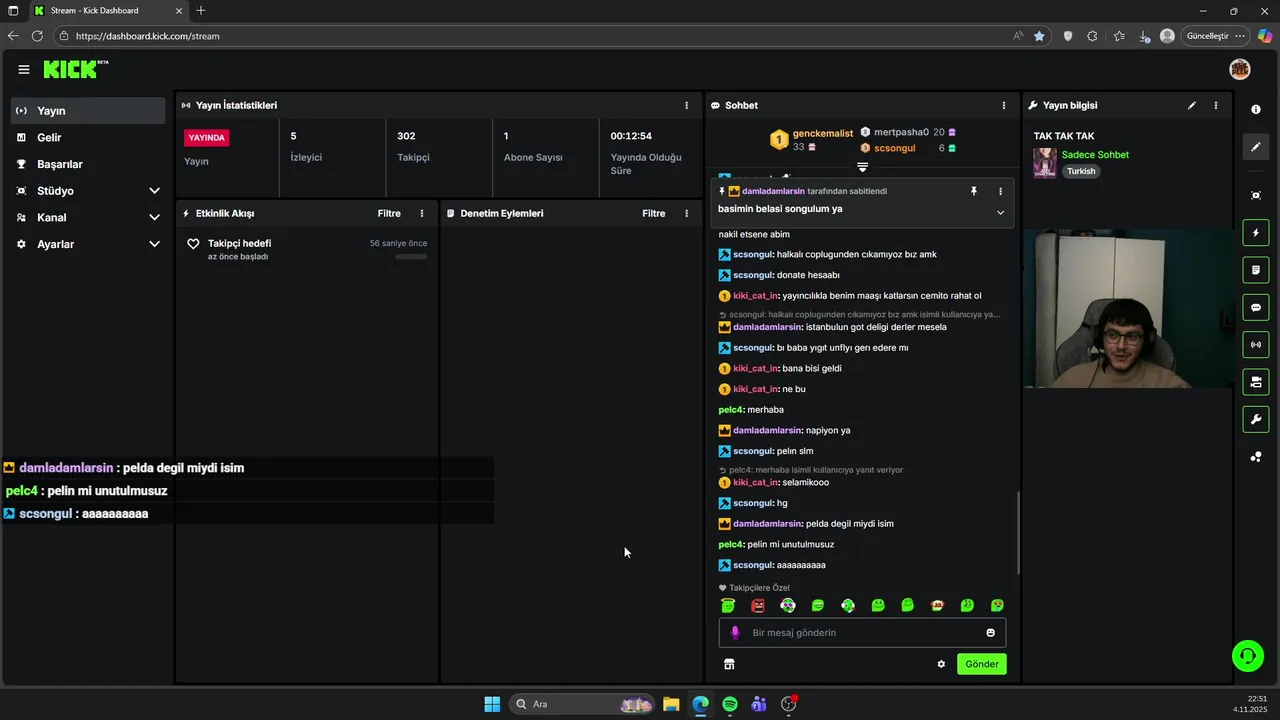
Task: Click damladamlarsin username in pinned message
Action: (773, 191)
